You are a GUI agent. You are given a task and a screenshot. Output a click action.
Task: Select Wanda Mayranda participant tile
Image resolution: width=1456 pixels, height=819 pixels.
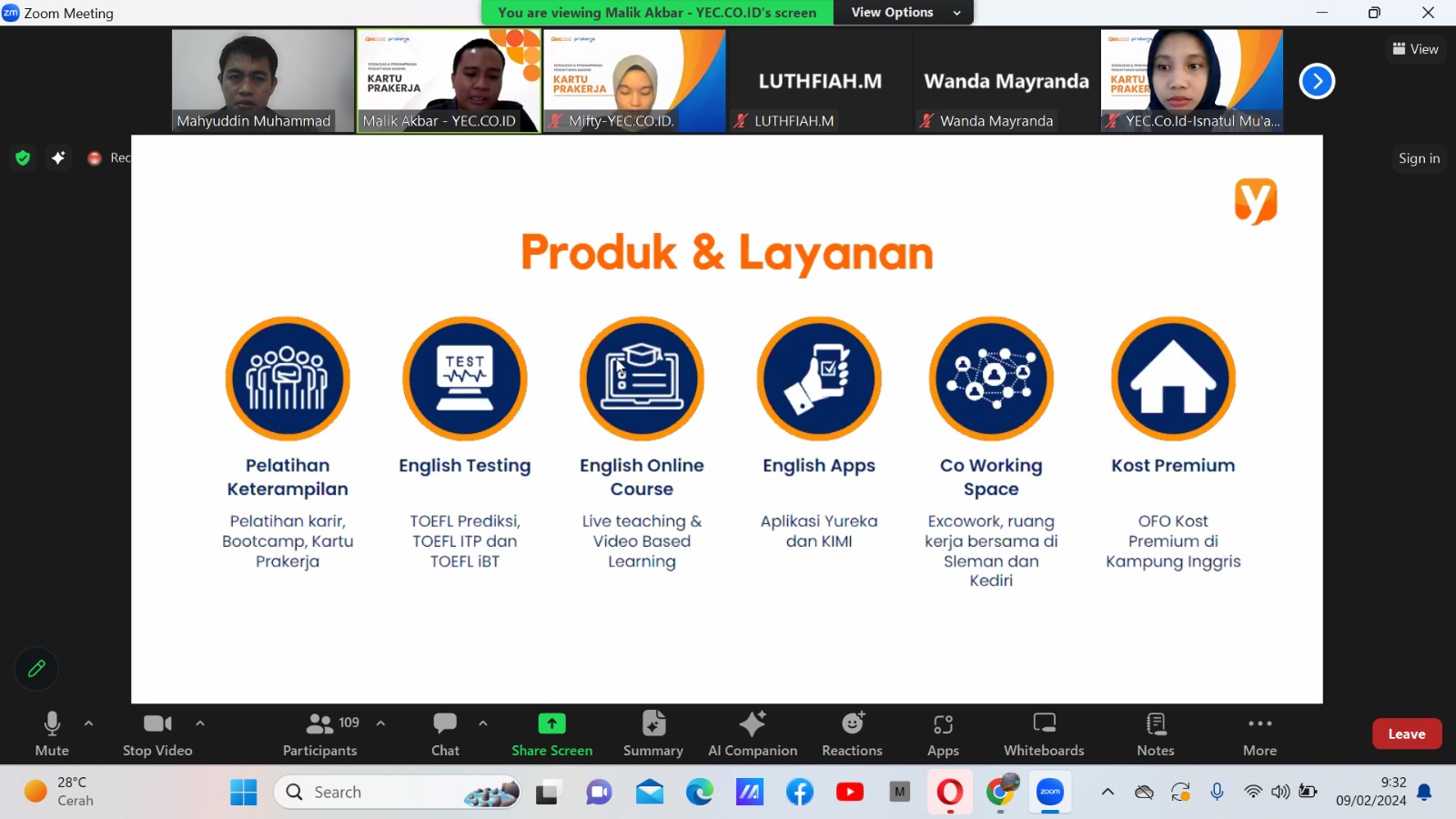[x=1006, y=81]
